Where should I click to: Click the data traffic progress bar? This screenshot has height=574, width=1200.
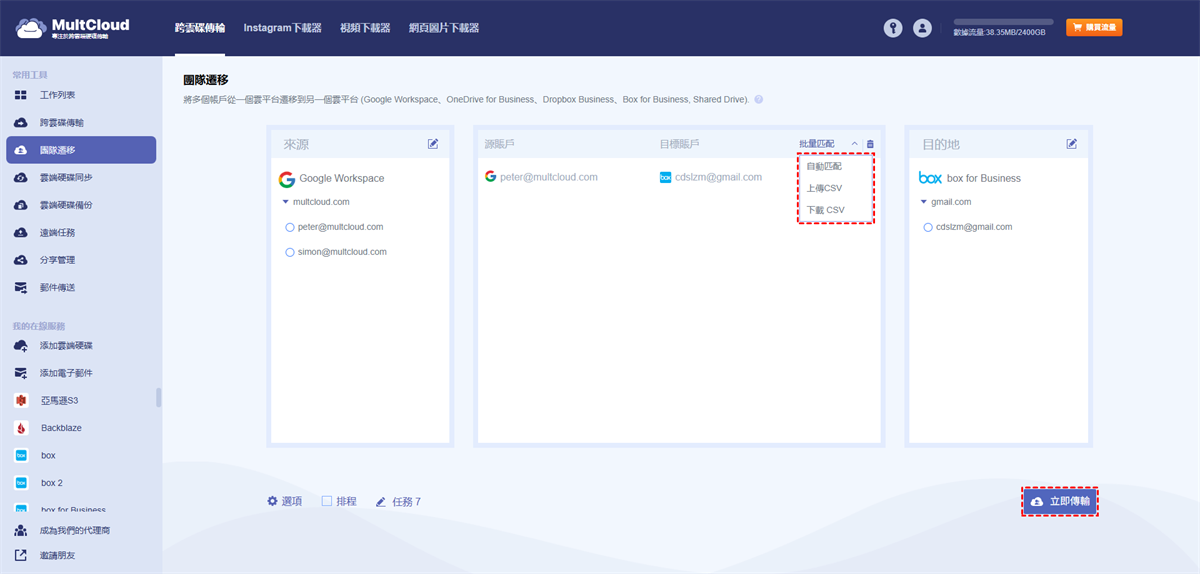pyautogui.click(x=1003, y=21)
